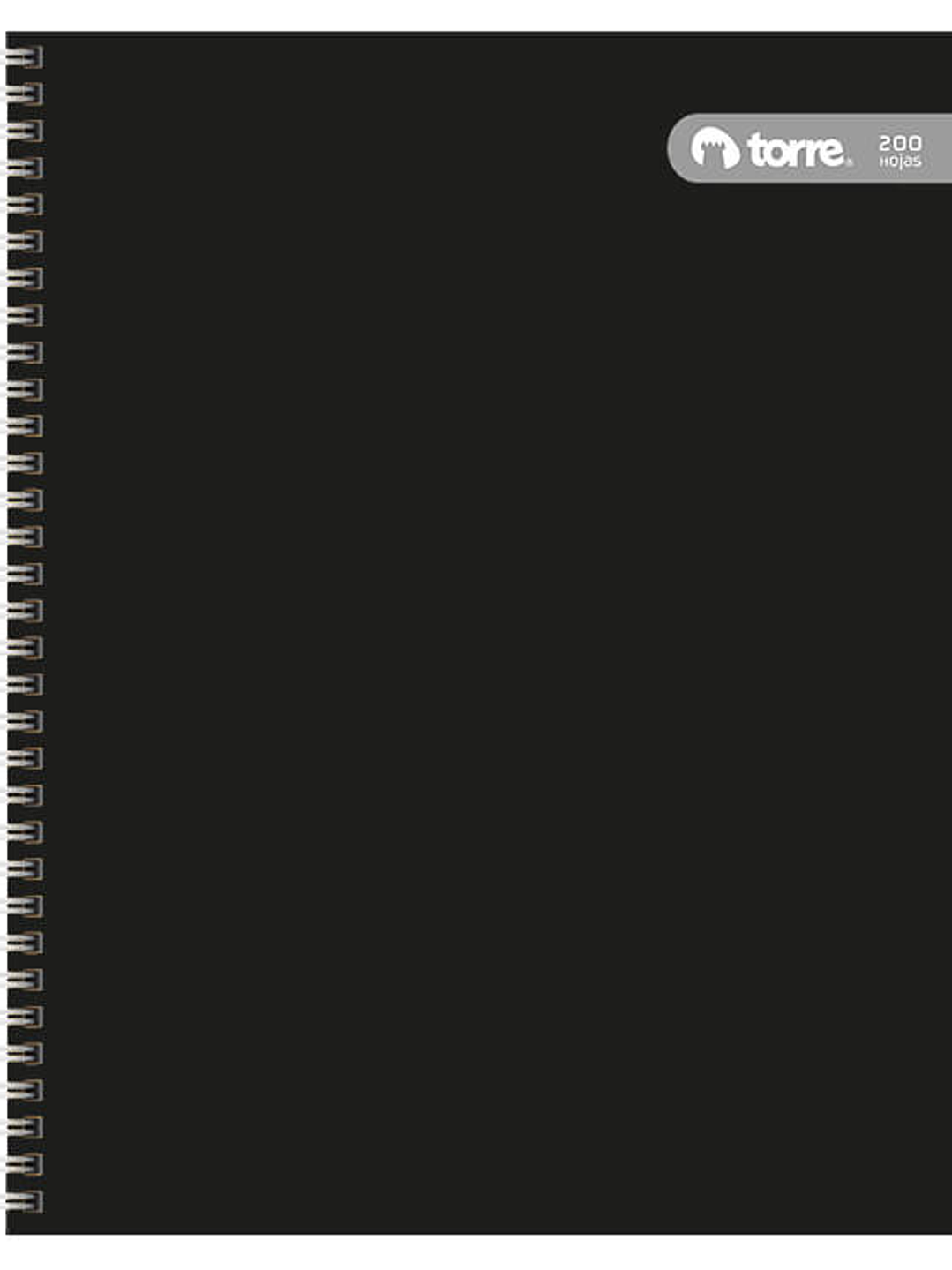The image size is (952, 1270).
Task: Click the bottommost spiral binding ring
Action: point(24,1201)
